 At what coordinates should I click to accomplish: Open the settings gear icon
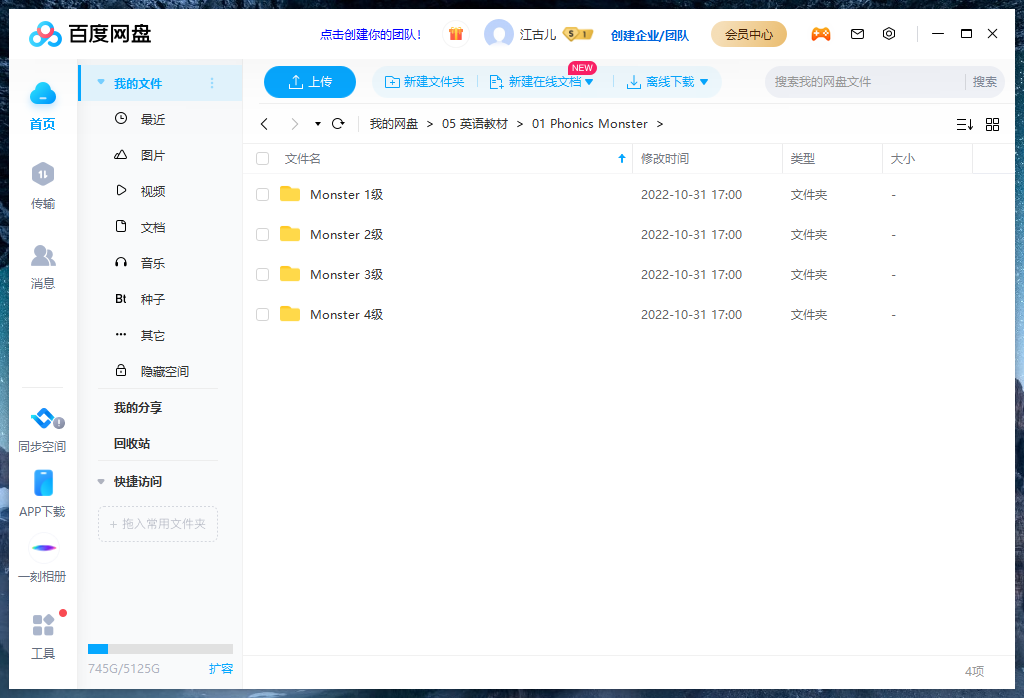[x=889, y=33]
